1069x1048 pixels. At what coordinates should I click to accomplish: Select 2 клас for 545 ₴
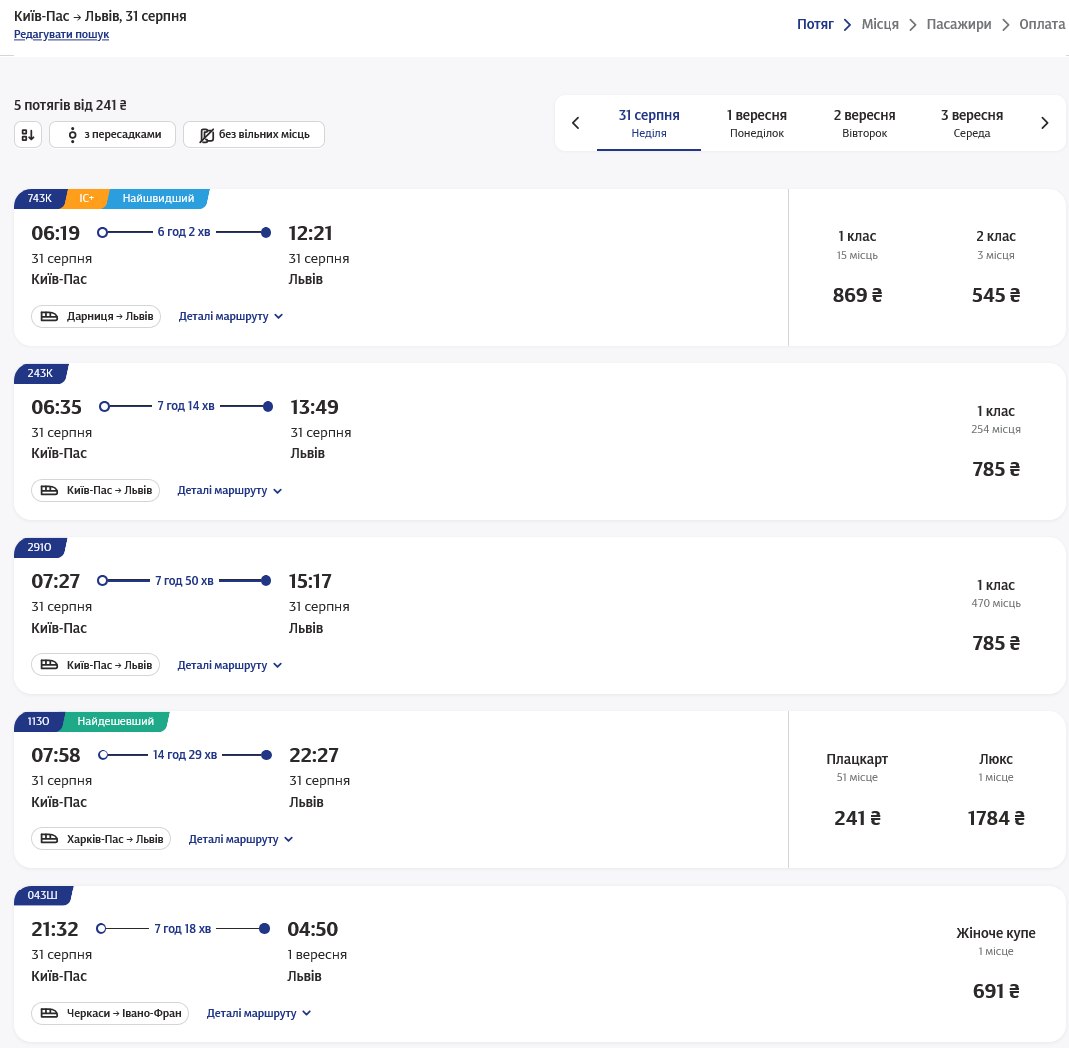pos(995,267)
